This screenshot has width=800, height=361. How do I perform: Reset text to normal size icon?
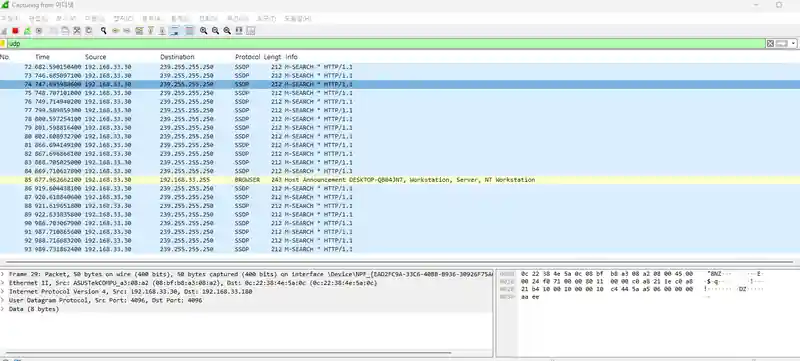click(227, 31)
